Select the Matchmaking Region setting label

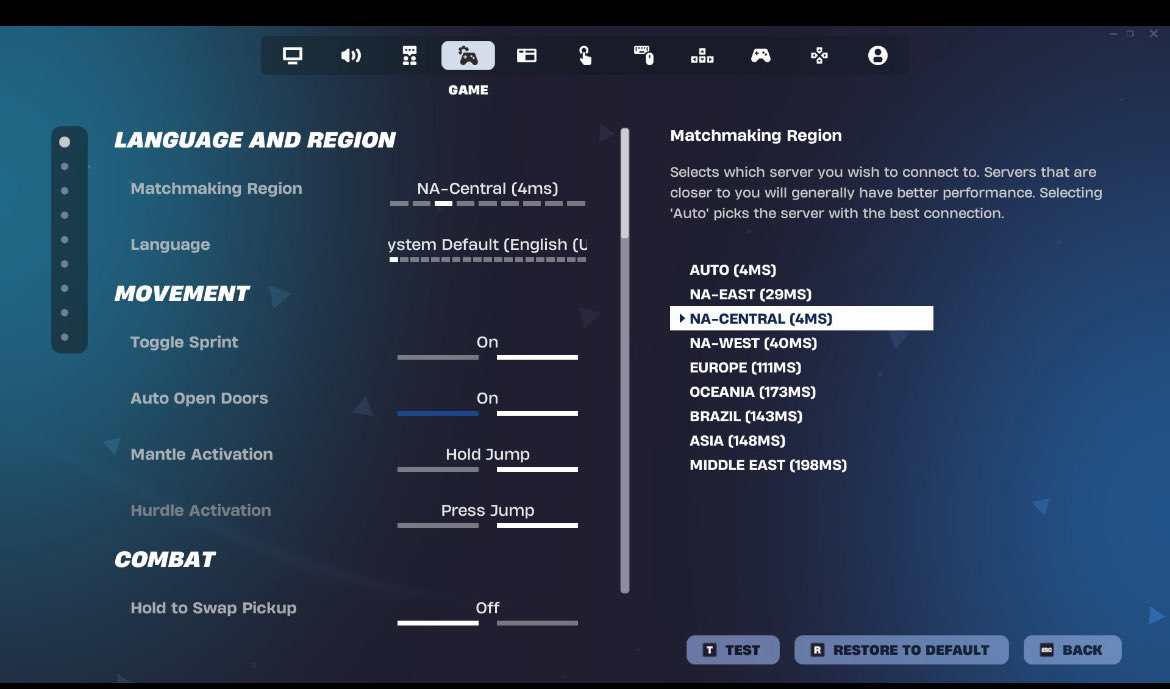tap(216, 188)
